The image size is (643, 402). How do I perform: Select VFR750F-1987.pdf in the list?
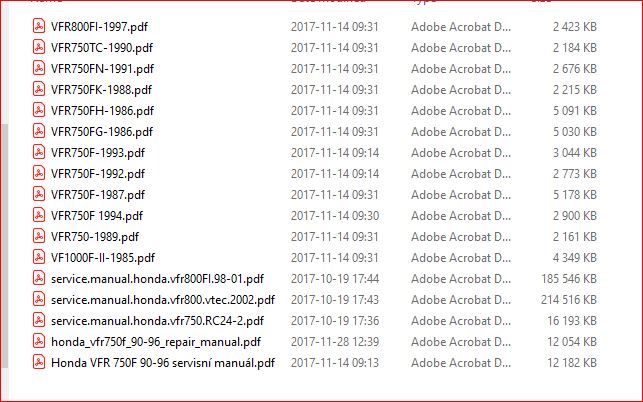click(98, 195)
